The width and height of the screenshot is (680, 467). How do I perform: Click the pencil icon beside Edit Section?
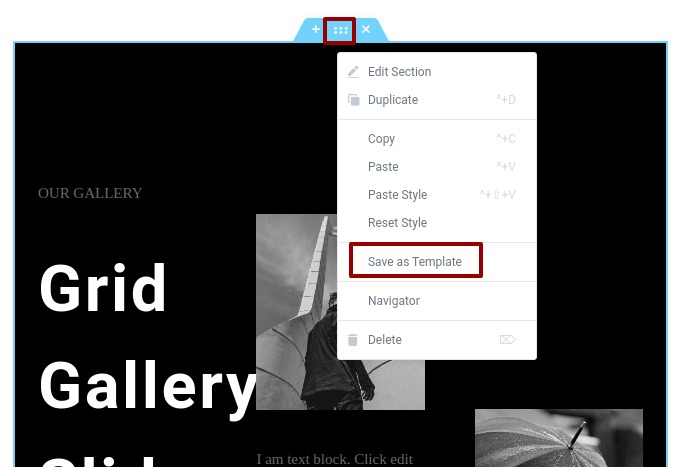pyautogui.click(x=353, y=72)
